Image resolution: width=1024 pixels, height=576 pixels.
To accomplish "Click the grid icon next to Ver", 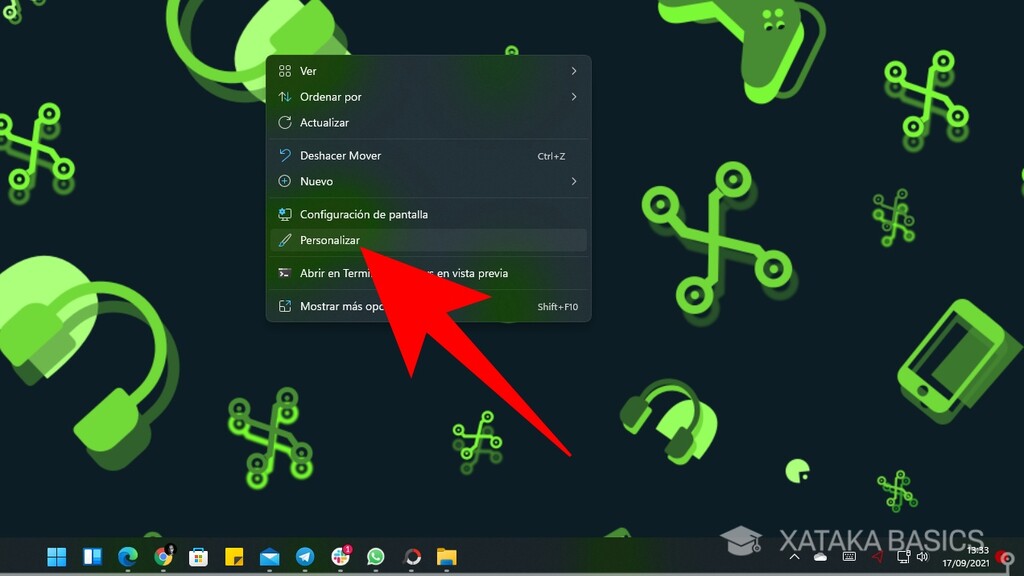I will point(285,71).
